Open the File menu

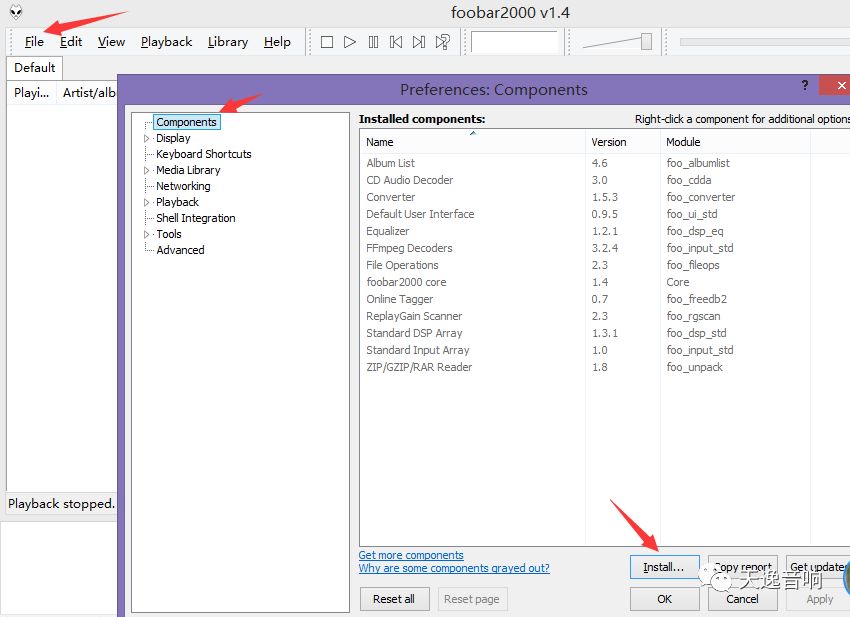34,42
